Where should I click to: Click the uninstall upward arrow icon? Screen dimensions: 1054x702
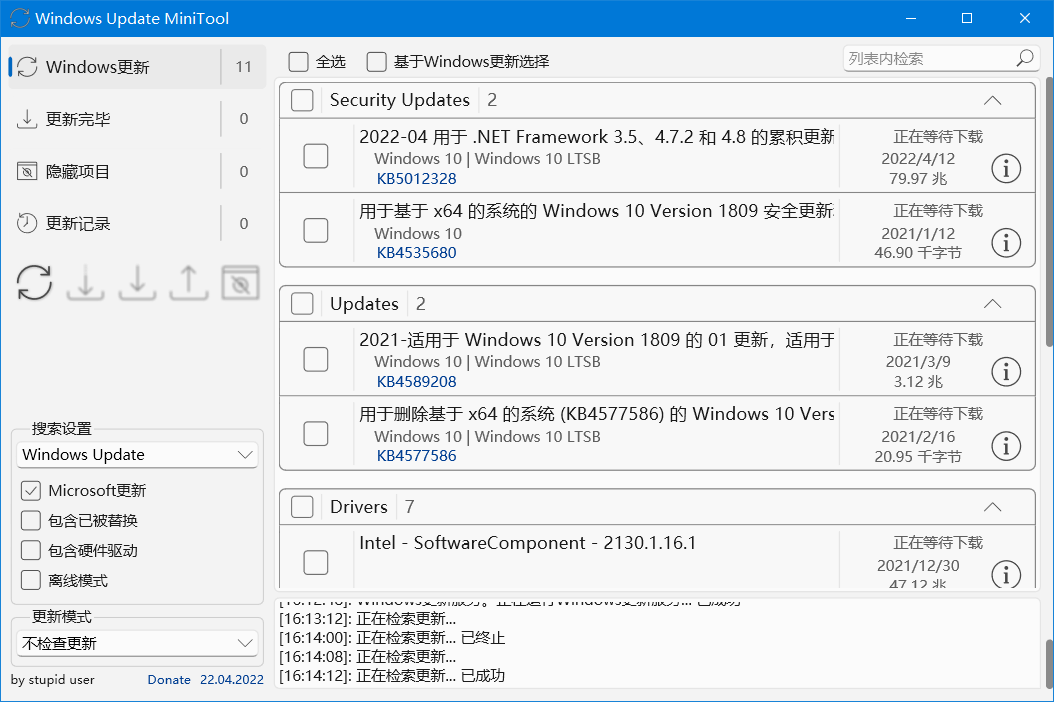pos(189,282)
